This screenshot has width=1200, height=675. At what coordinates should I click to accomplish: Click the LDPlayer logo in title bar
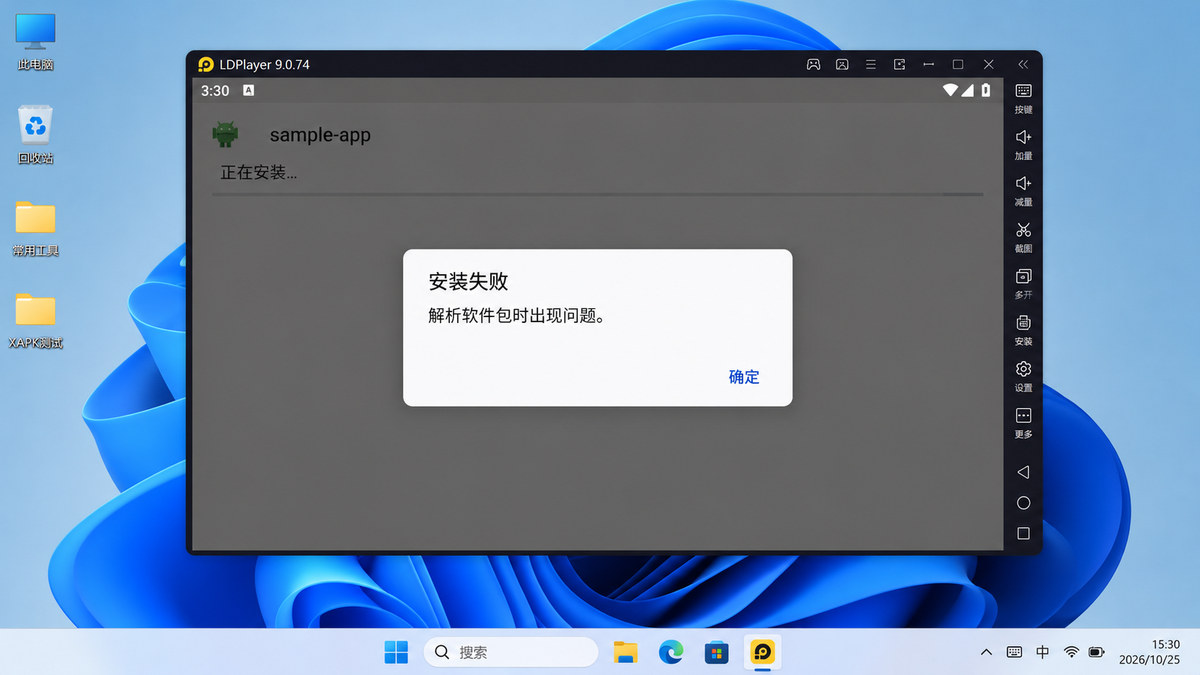coord(206,64)
